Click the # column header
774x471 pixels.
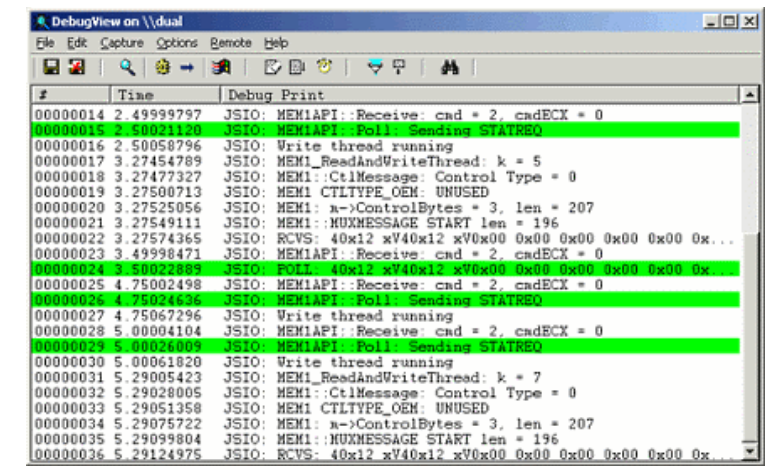[x=71, y=94]
